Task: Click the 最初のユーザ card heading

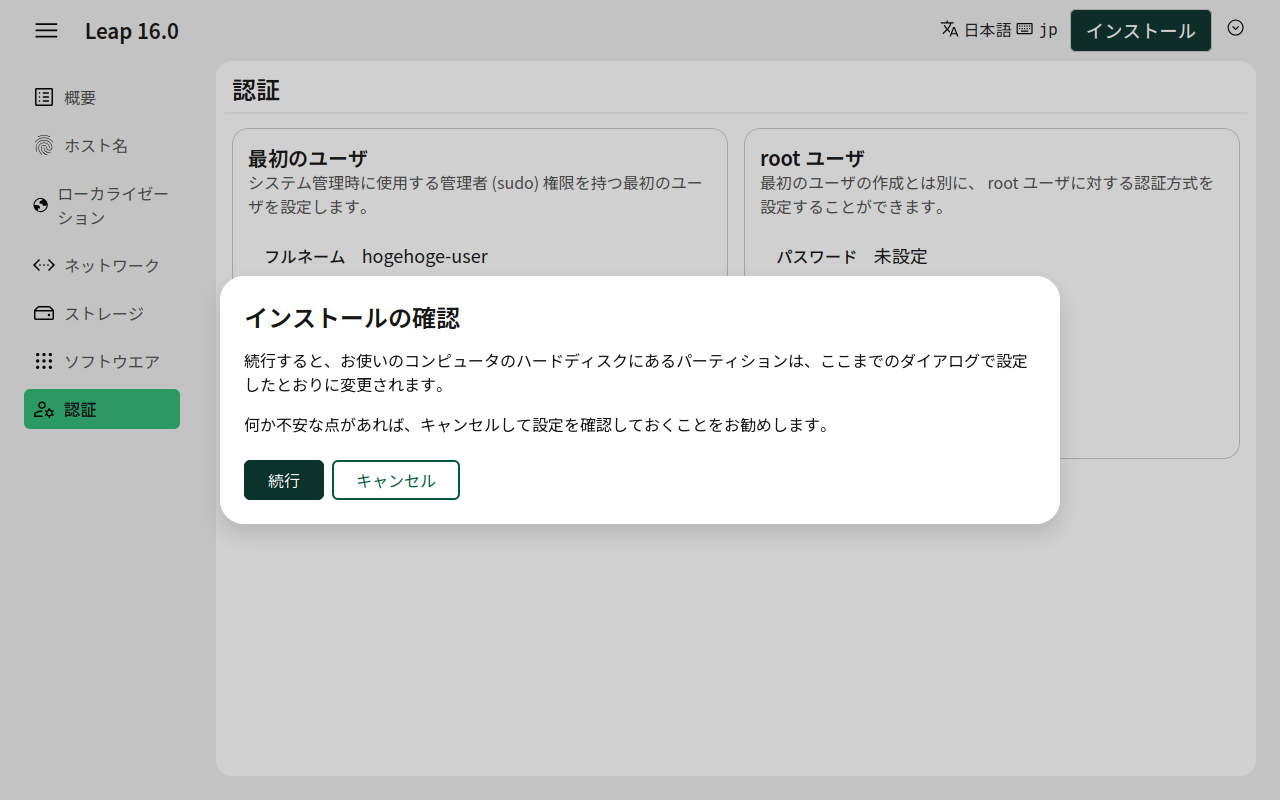Action: 308,158
